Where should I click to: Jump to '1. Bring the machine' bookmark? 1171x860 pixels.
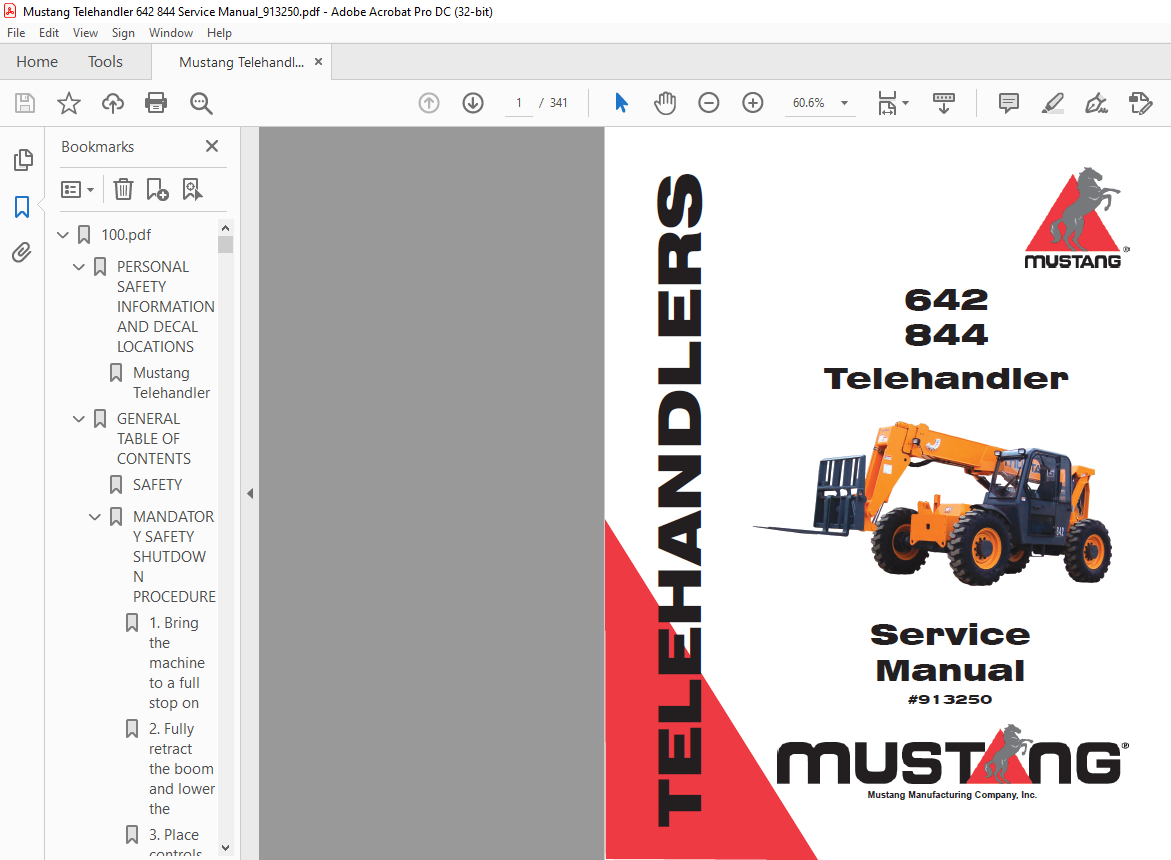click(176, 663)
